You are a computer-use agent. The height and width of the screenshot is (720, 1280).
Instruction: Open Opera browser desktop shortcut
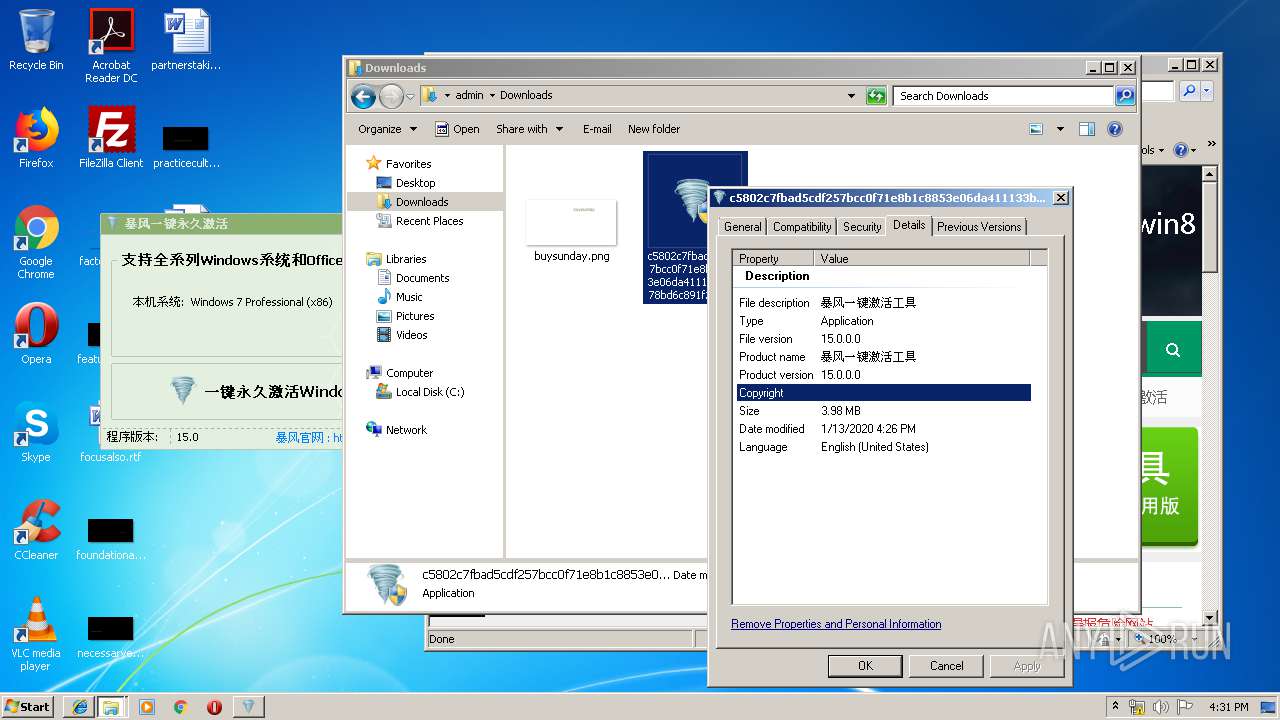[36, 334]
